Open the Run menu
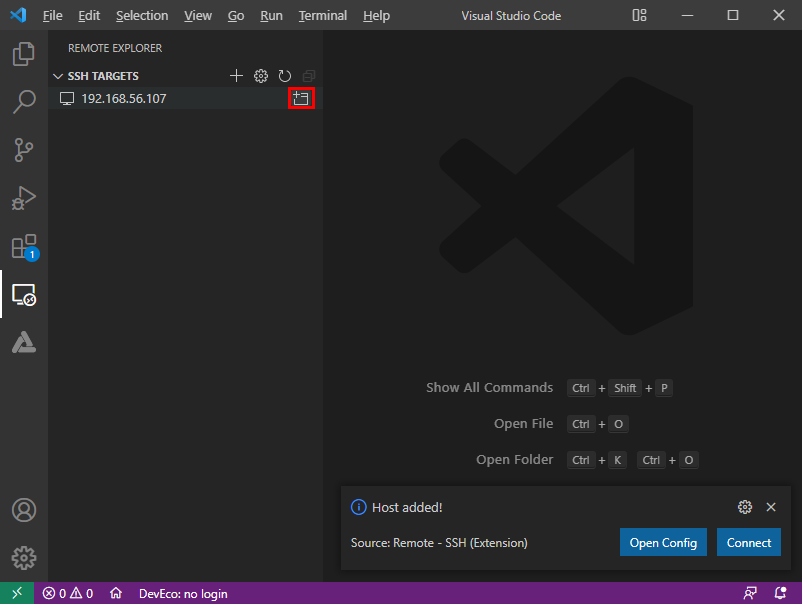Screen dimensions: 802x604 (x=271, y=16)
